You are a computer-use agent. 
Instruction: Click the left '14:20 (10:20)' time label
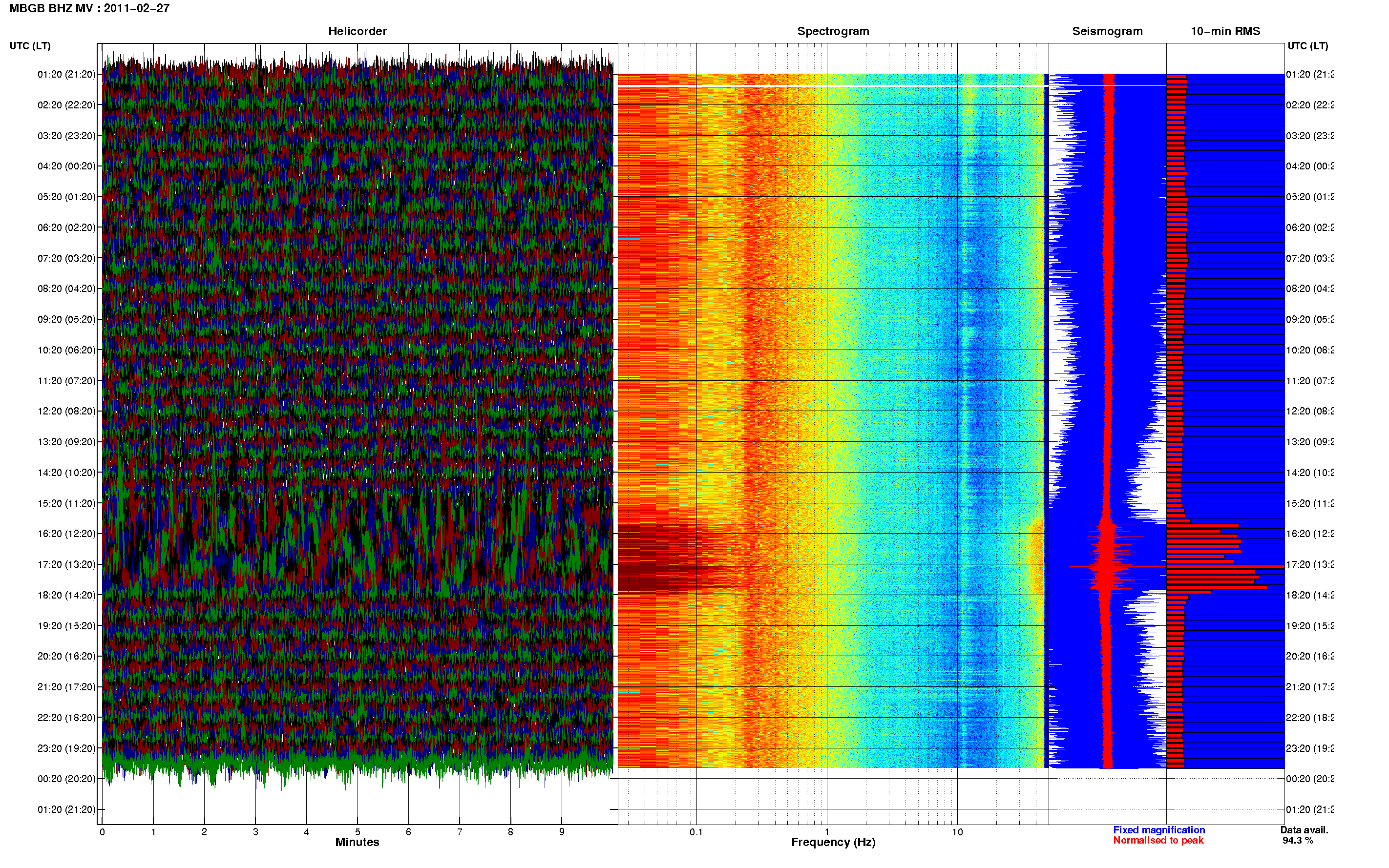(66, 473)
